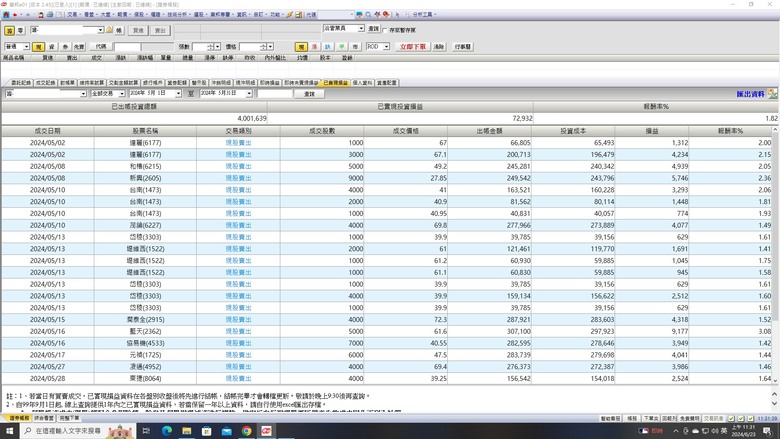Click the trading app icon on the taskbar
The height and width of the screenshot is (439, 780).
266,431
